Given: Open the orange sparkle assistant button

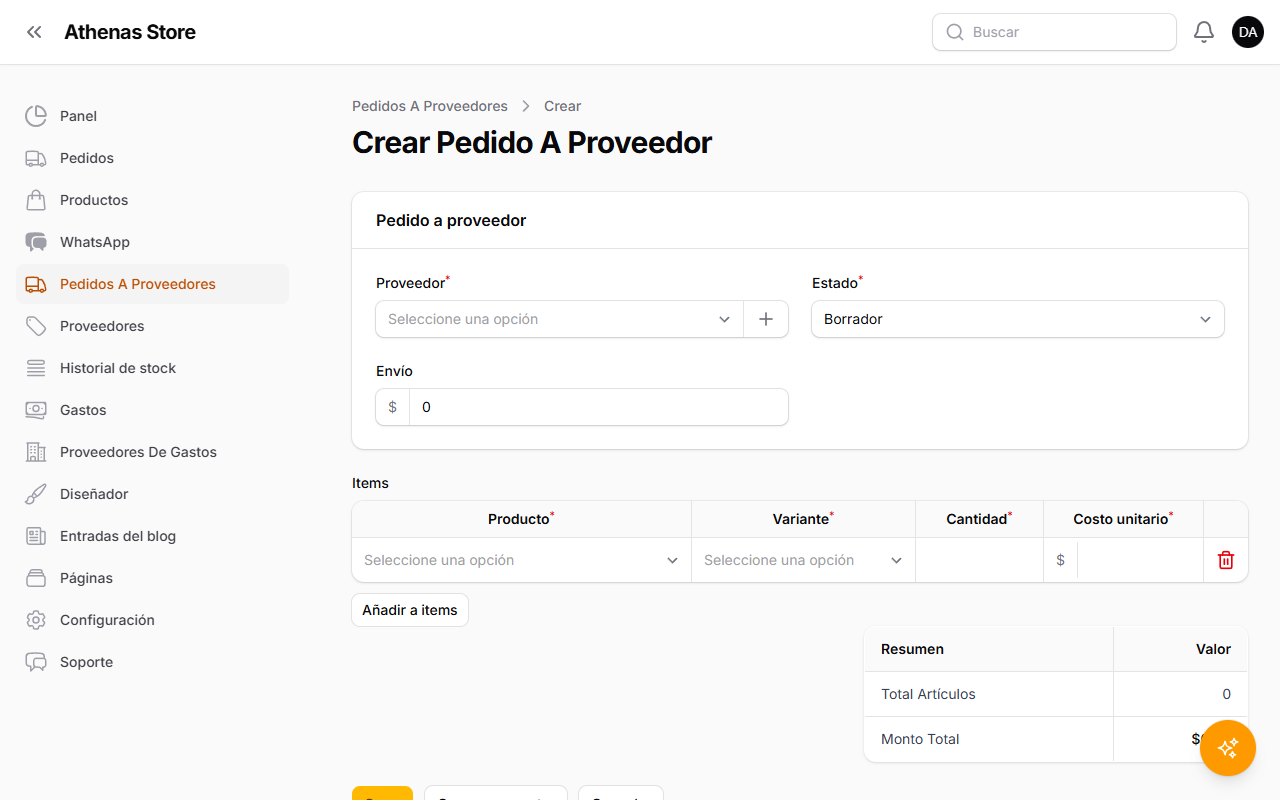Looking at the screenshot, I should (1228, 748).
